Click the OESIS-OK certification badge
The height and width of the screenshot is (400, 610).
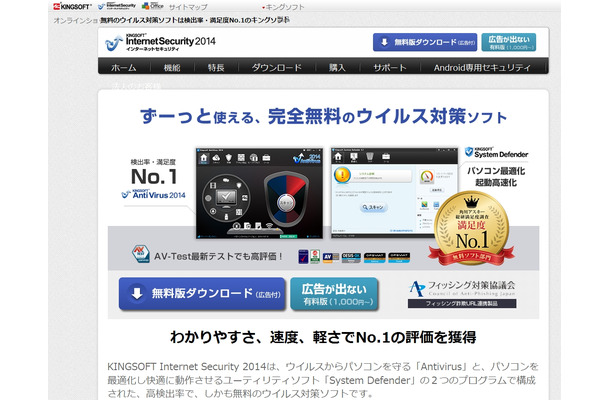click(351, 258)
